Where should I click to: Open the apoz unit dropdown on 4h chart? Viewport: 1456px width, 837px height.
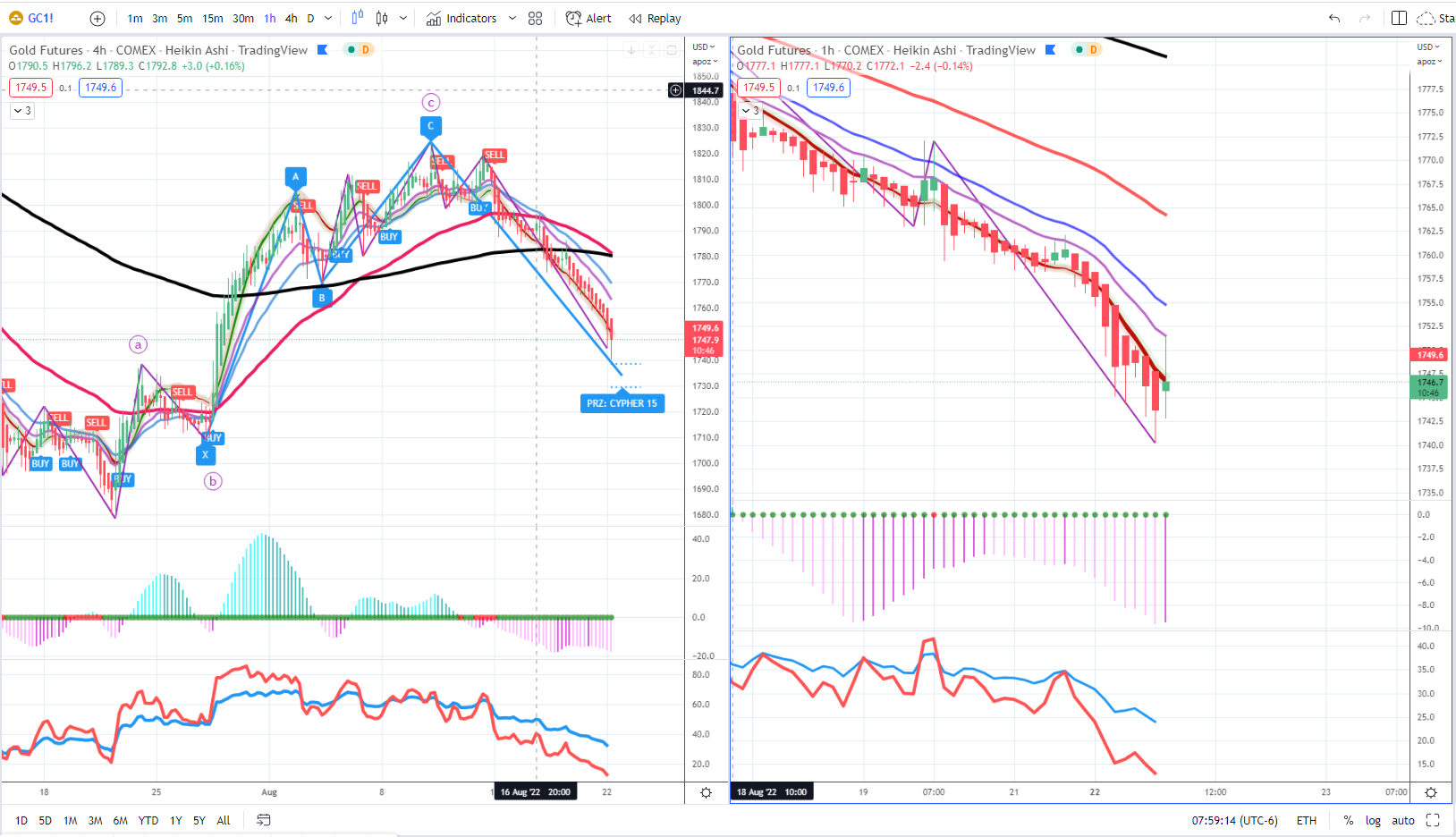[x=705, y=62]
